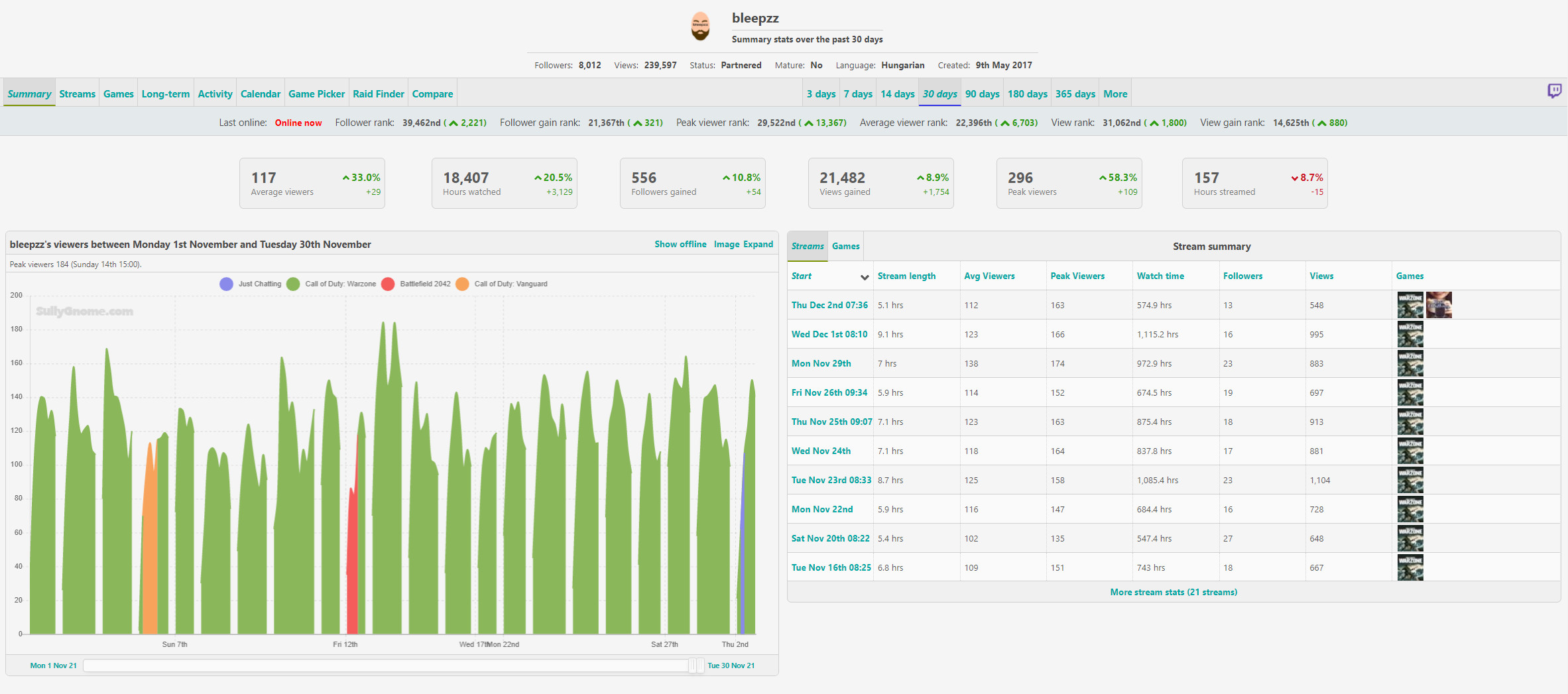The image size is (1568, 694).
Task: Open Warzone thumbnail in Thu Dec 2nd row
Action: (1410, 305)
